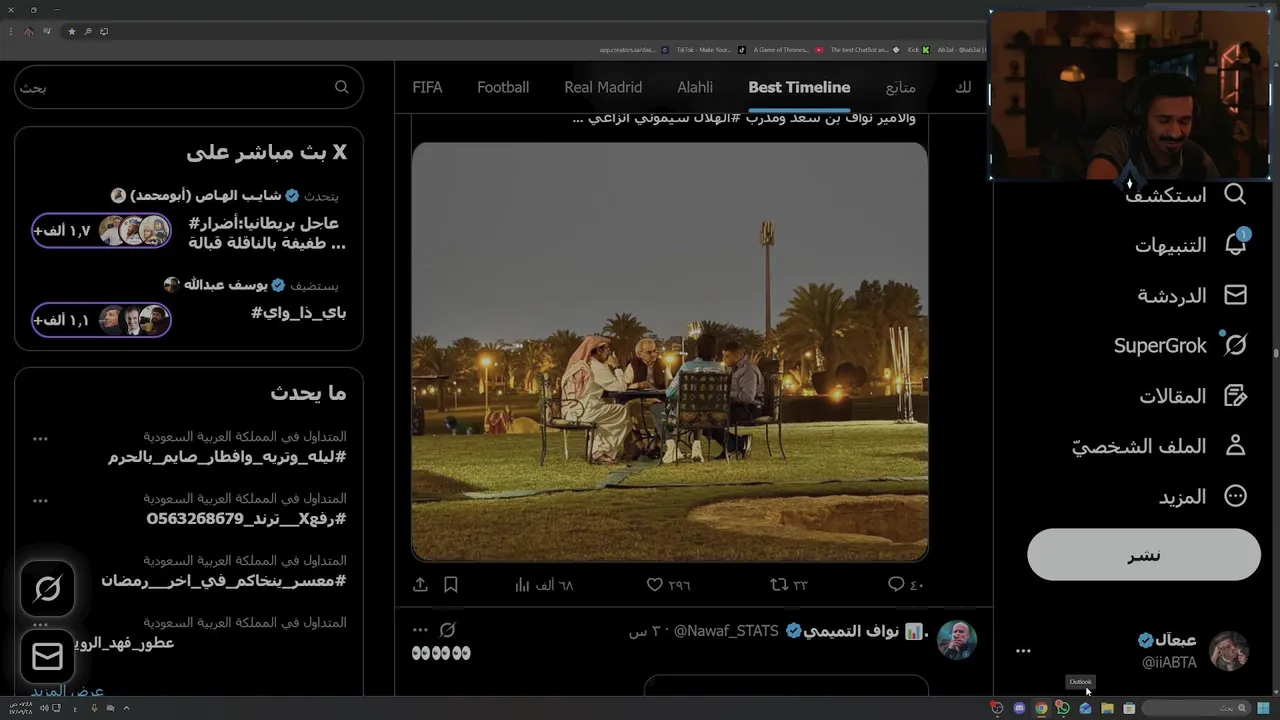Click the page vertical scrollbar thumb

[x=1275, y=352]
